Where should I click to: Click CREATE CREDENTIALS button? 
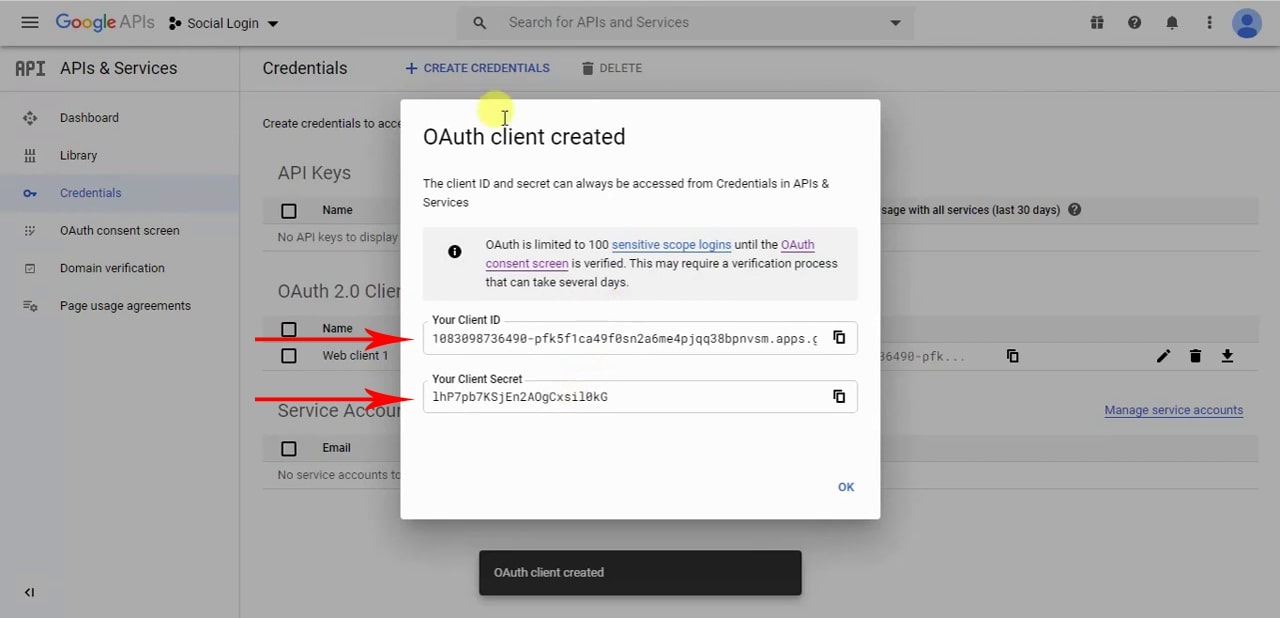click(x=477, y=68)
